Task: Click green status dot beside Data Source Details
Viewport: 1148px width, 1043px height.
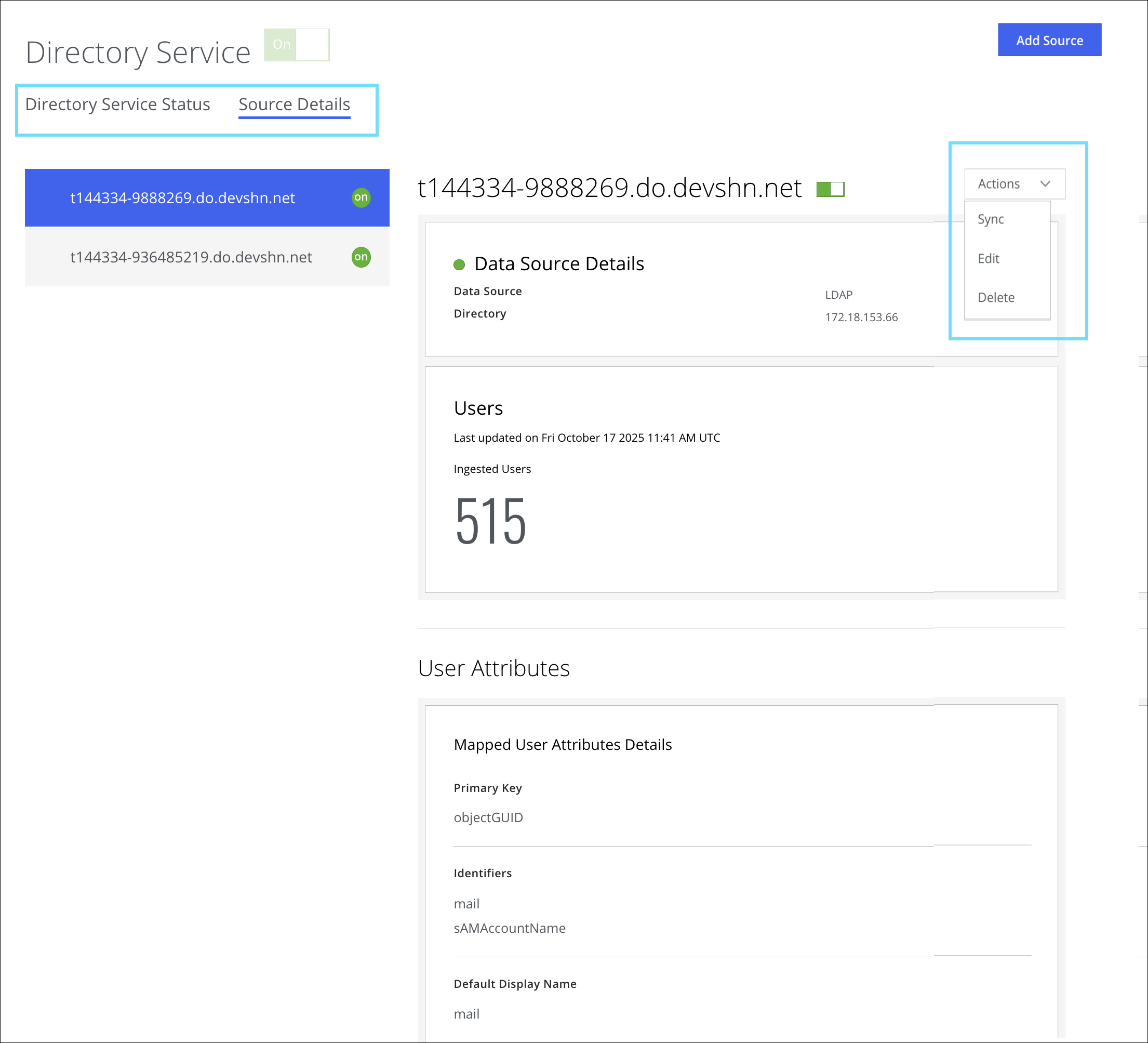Action: coord(459,265)
